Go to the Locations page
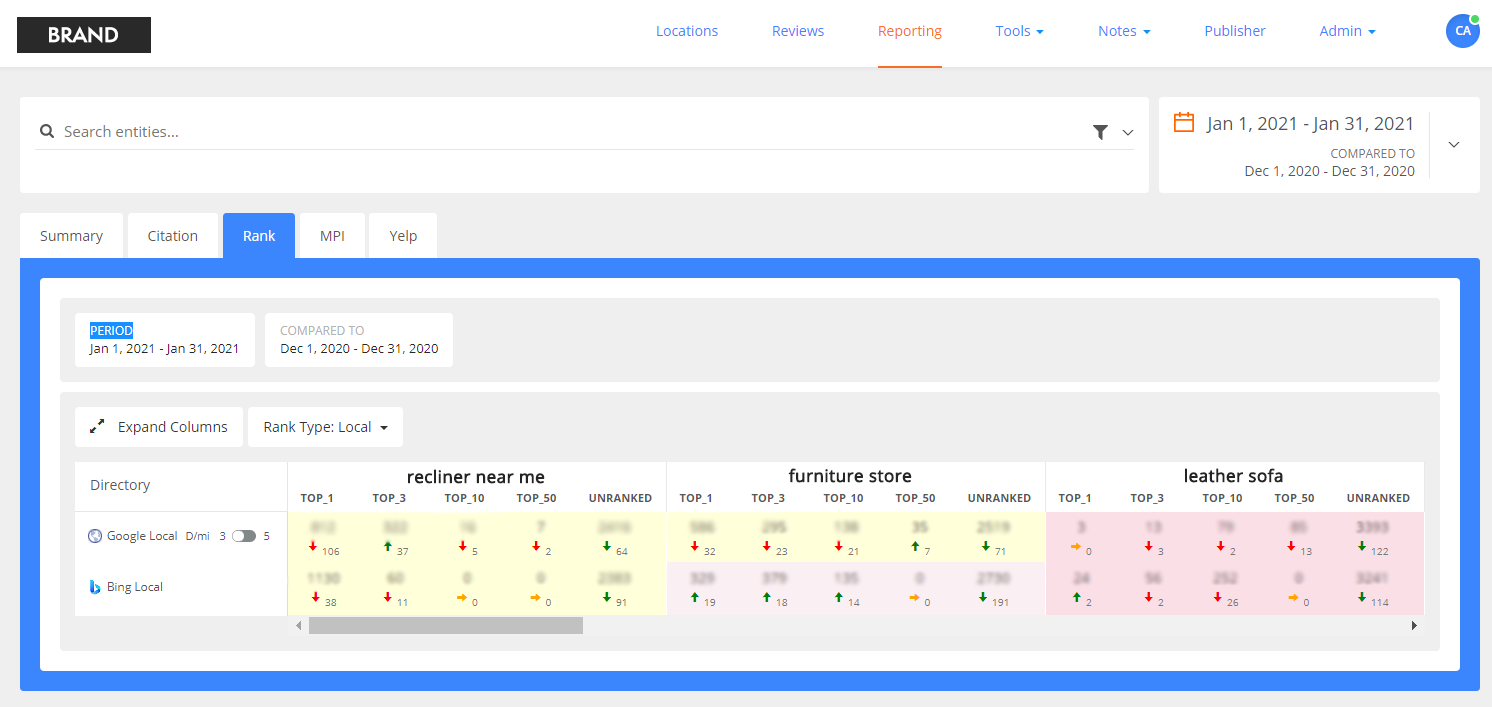 coord(686,31)
